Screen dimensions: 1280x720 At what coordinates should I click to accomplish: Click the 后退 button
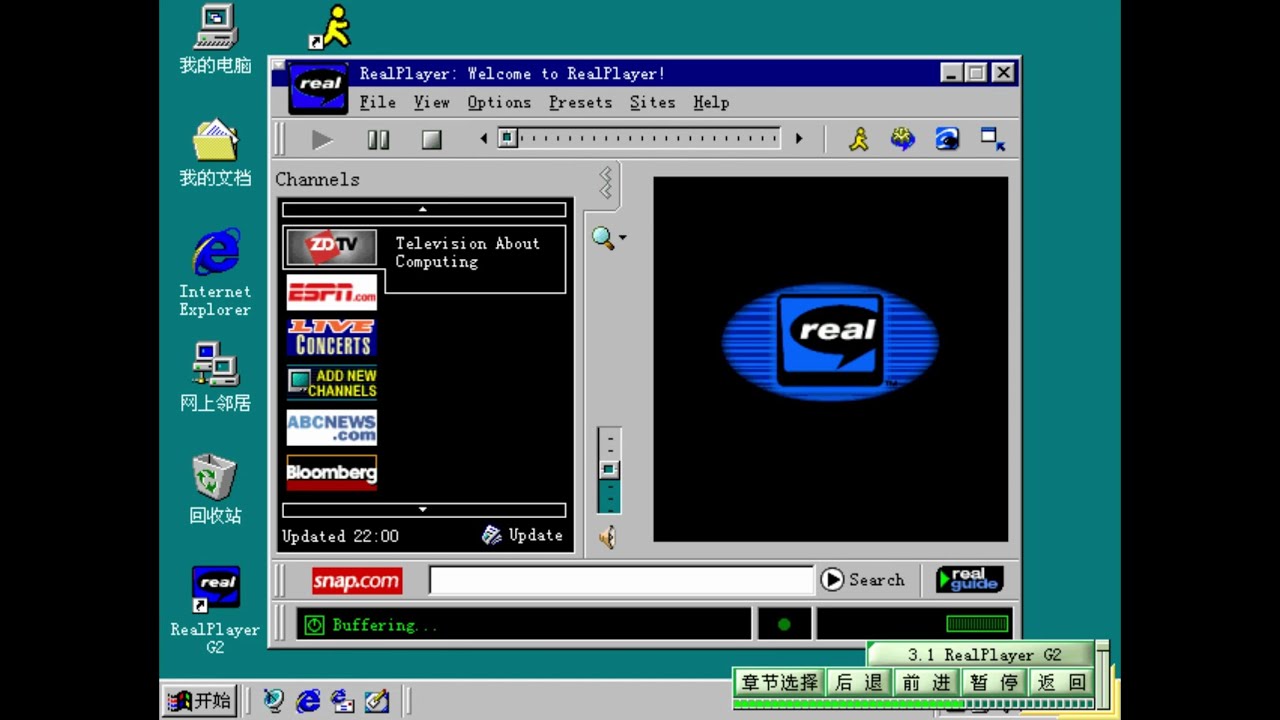[859, 682]
